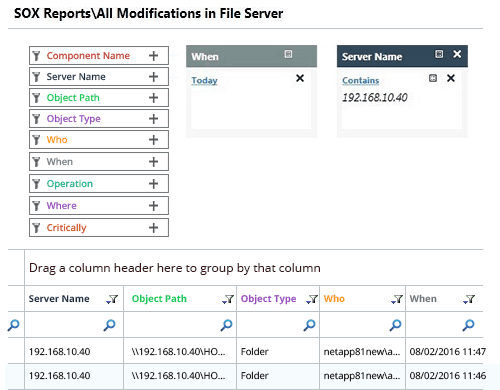Remove the Contains 192.168.10.40 condition
The width and height of the screenshot is (500, 390).
coord(451,78)
